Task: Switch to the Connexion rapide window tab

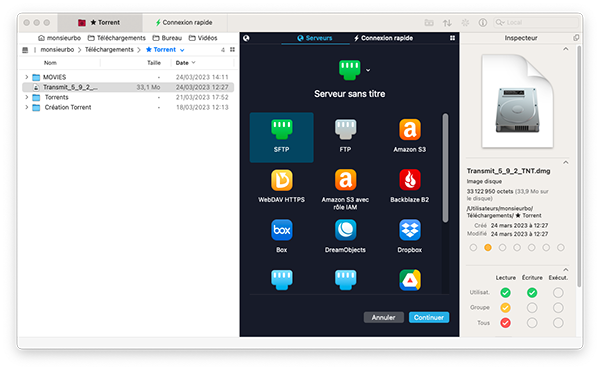Action: pyautogui.click(x=185, y=23)
